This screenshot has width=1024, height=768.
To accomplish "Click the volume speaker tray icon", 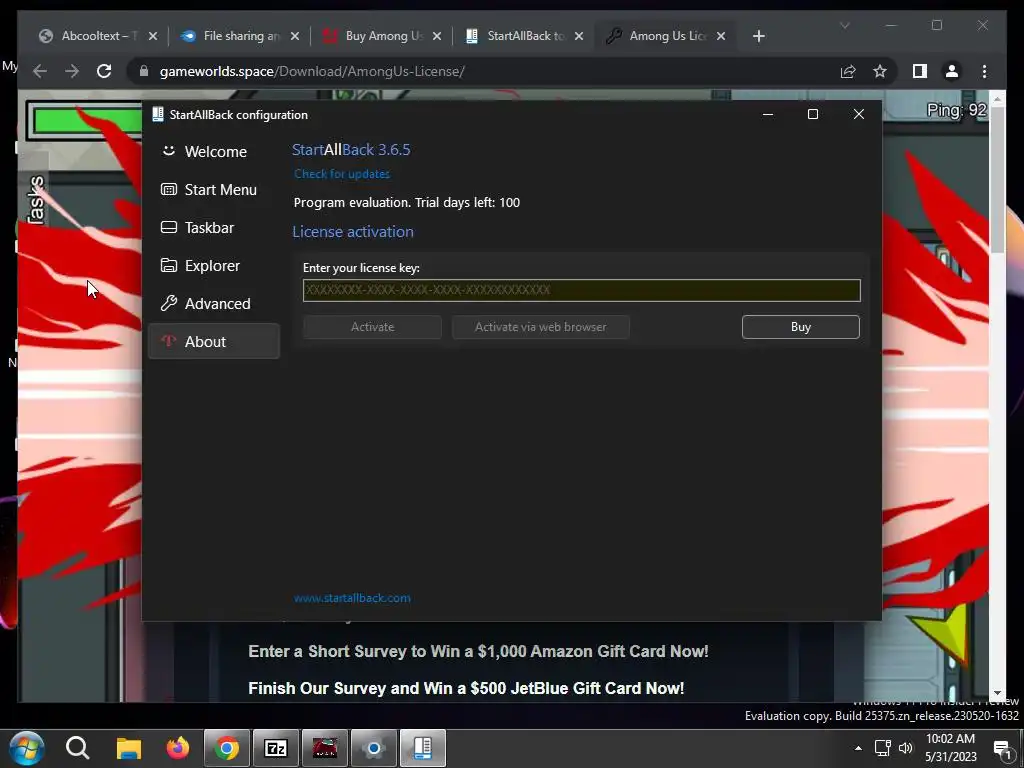I will click(x=906, y=748).
